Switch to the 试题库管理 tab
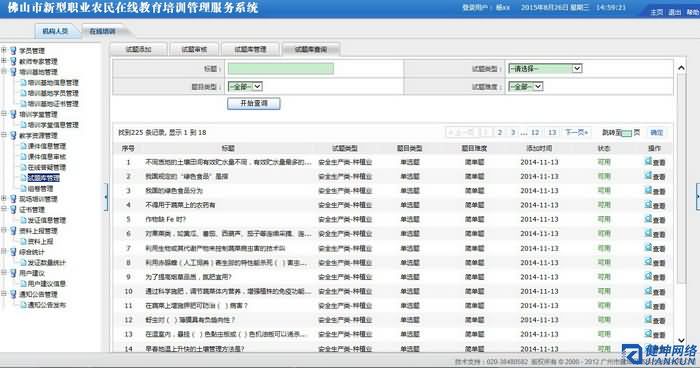The image size is (700, 368). click(x=250, y=50)
